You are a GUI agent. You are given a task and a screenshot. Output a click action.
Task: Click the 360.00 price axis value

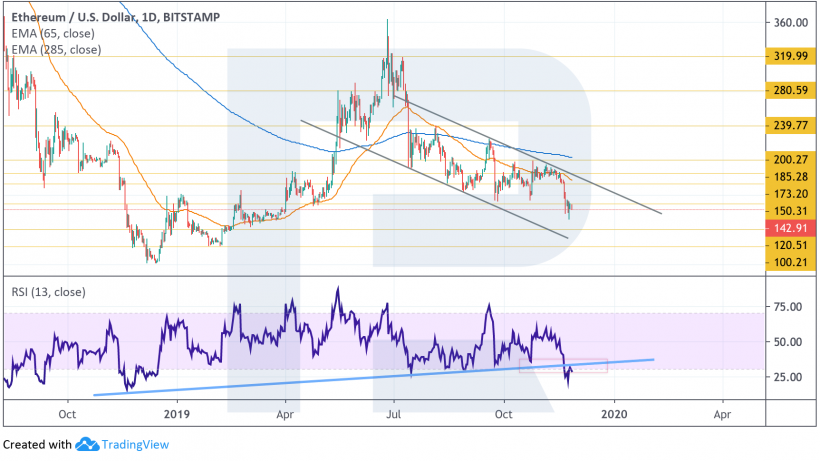[x=782, y=22]
